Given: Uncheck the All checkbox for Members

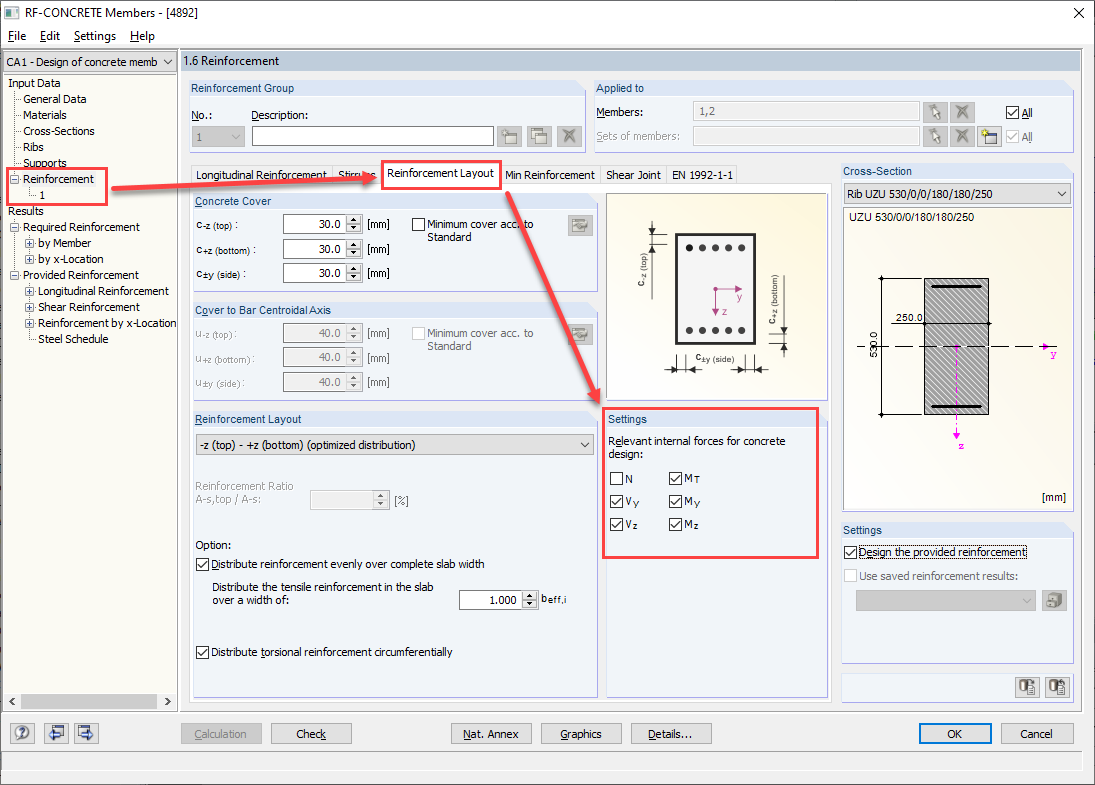Looking at the screenshot, I should click(x=1013, y=112).
